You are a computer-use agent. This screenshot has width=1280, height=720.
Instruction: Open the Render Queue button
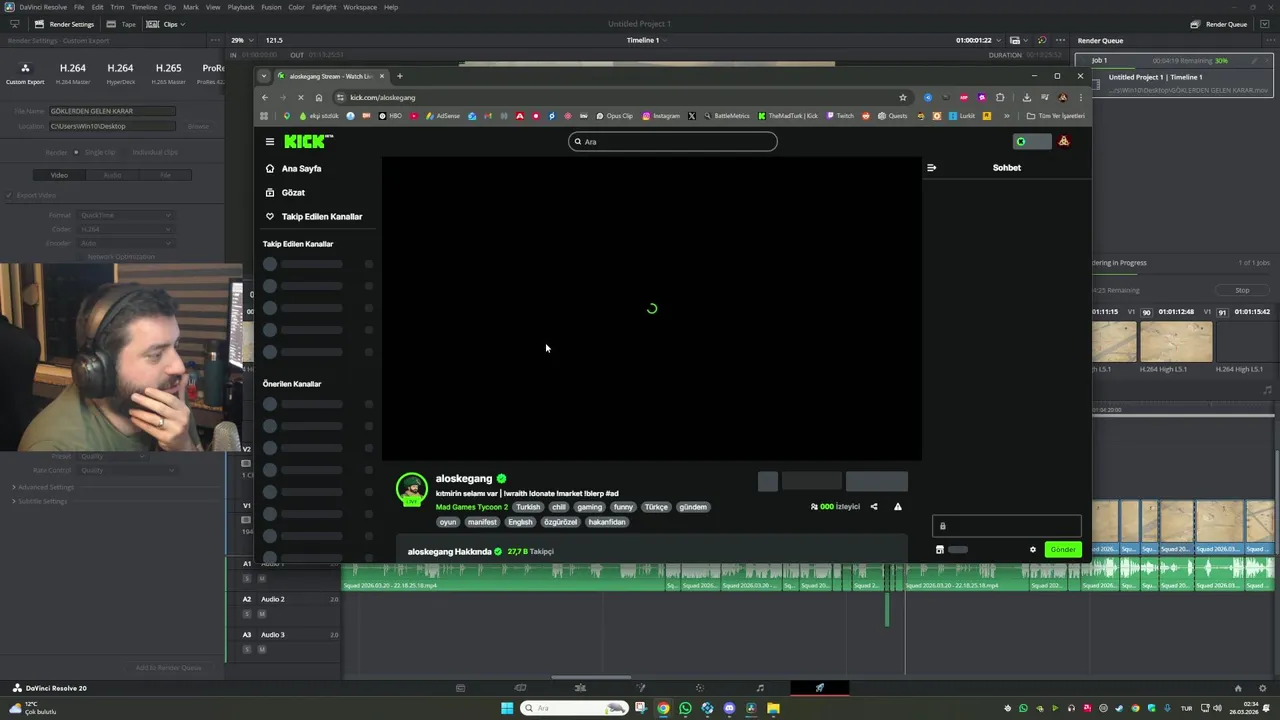click(x=1219, y=24)
